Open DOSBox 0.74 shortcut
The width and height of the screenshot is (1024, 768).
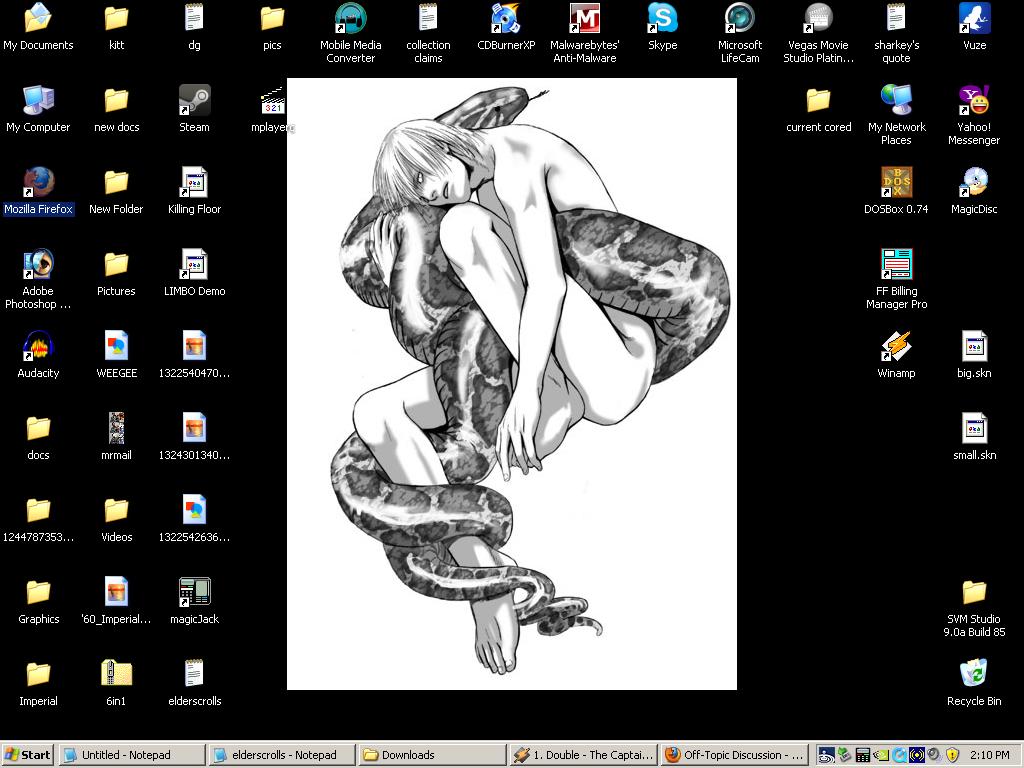[x=896, y=183]
